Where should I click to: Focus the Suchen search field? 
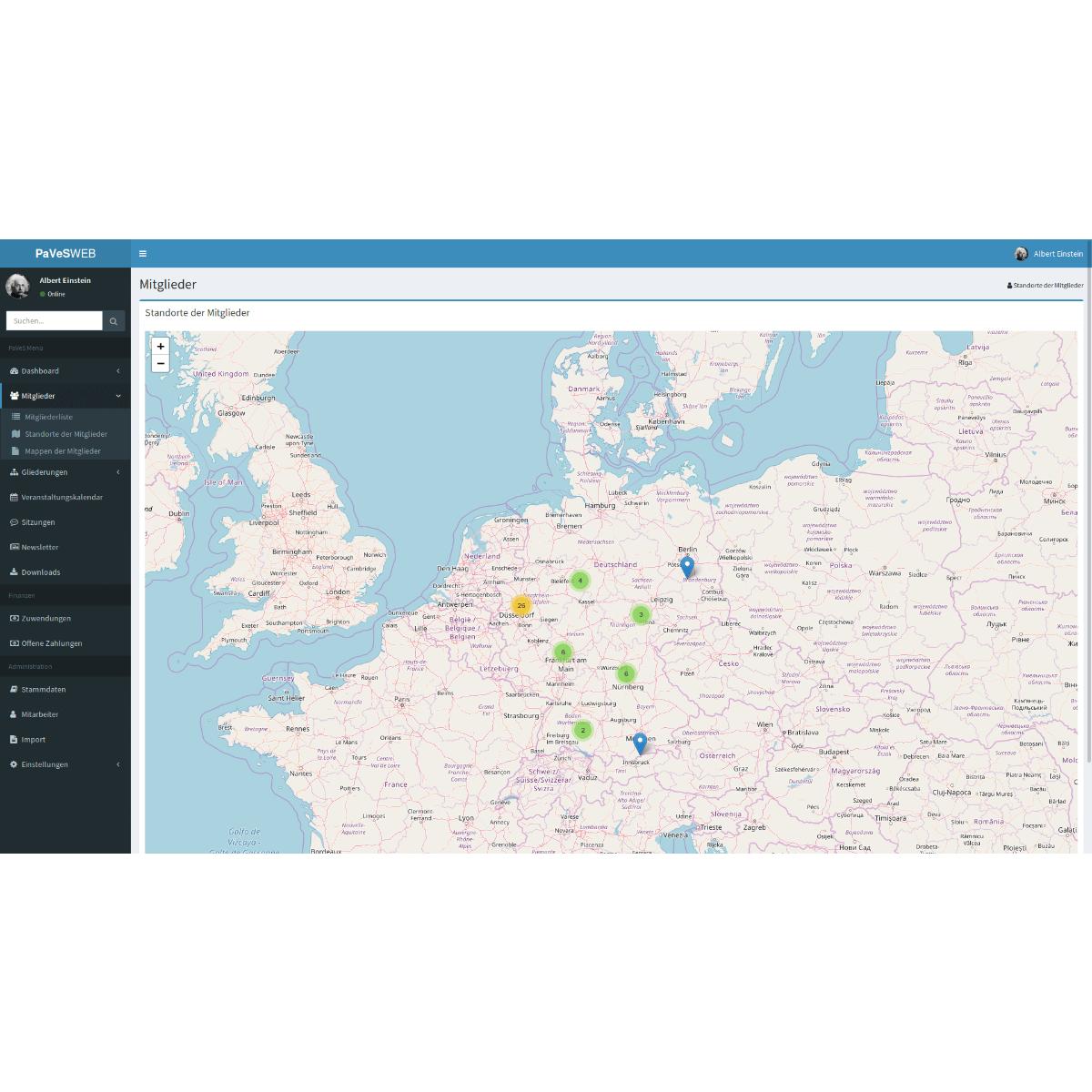(x=55, y=320)
